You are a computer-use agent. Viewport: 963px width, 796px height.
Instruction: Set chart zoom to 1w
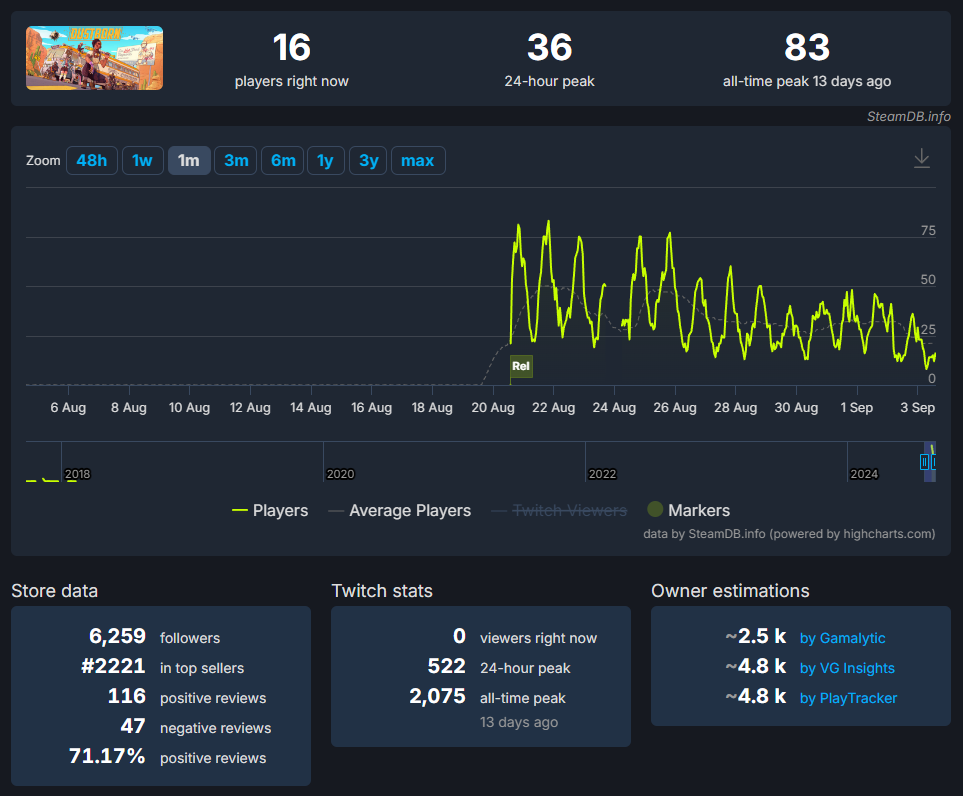(x=142, y=160)
